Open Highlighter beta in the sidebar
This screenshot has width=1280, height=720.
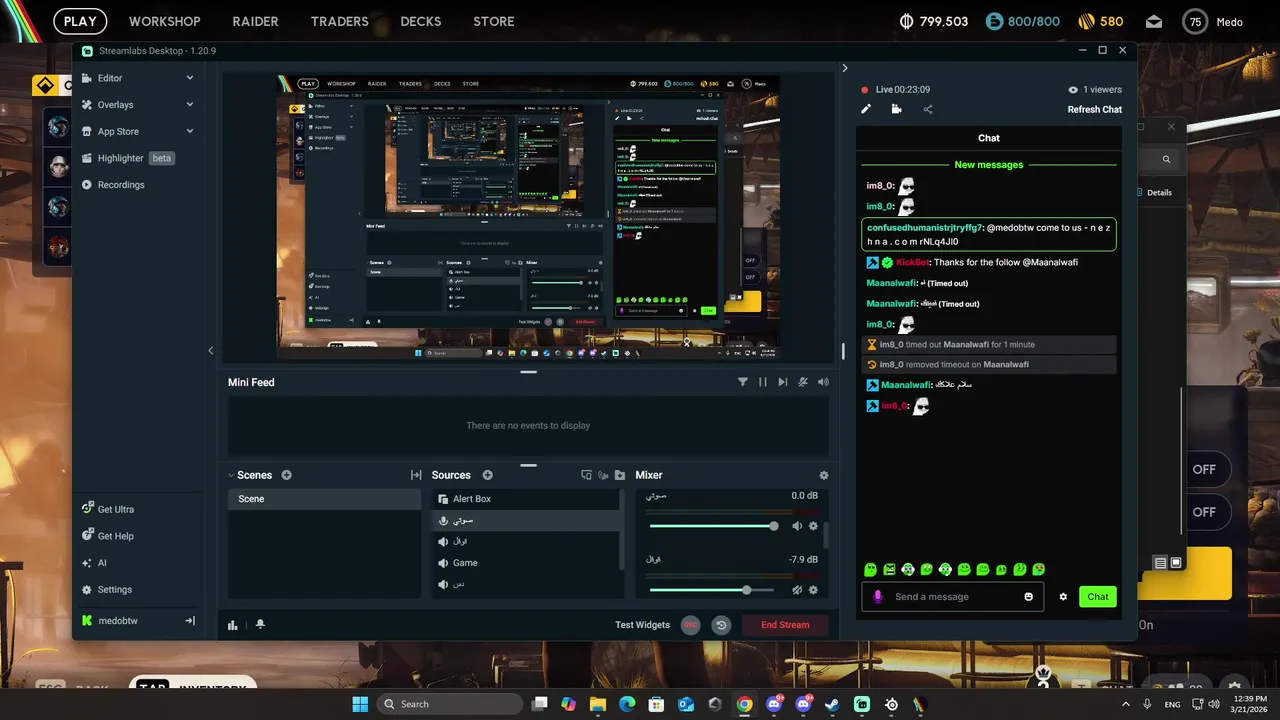[x=128, y=158]
